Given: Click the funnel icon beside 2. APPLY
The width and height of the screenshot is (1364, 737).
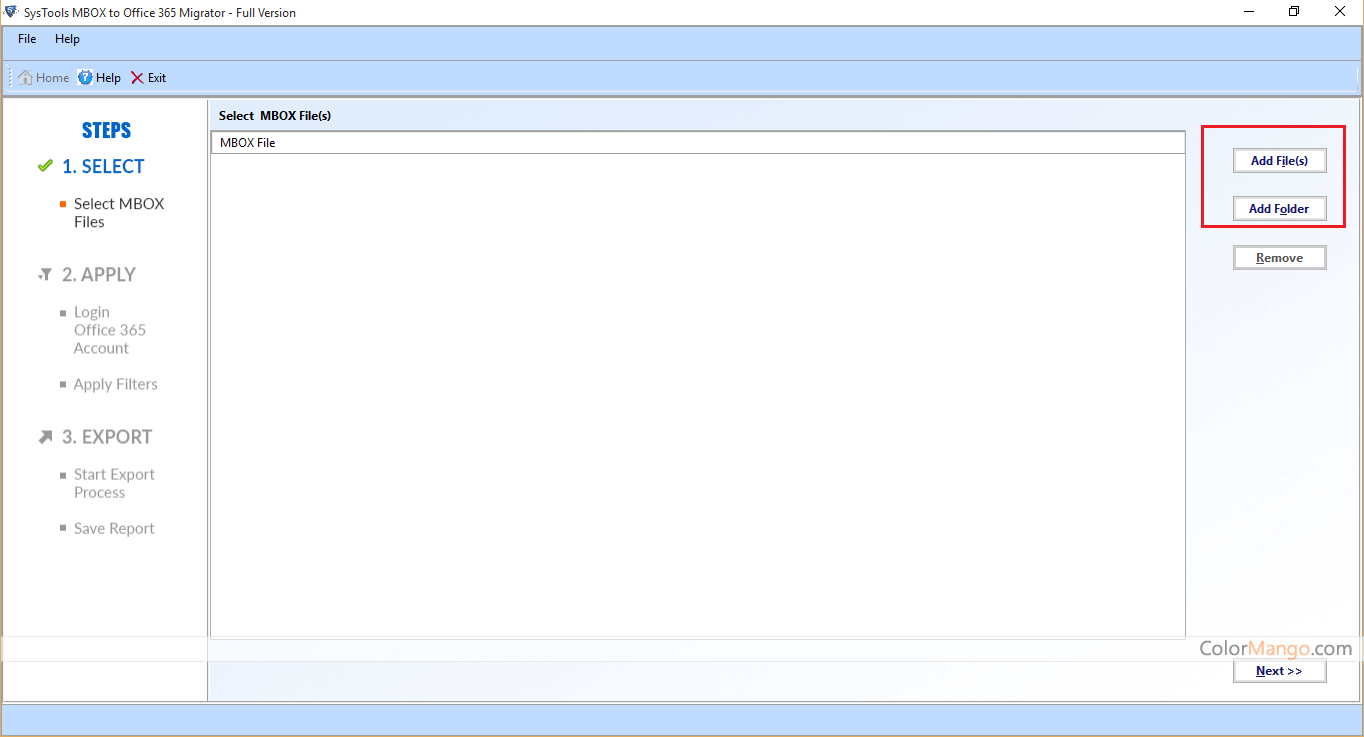Looking at the screenshot, I should (45, 274).
